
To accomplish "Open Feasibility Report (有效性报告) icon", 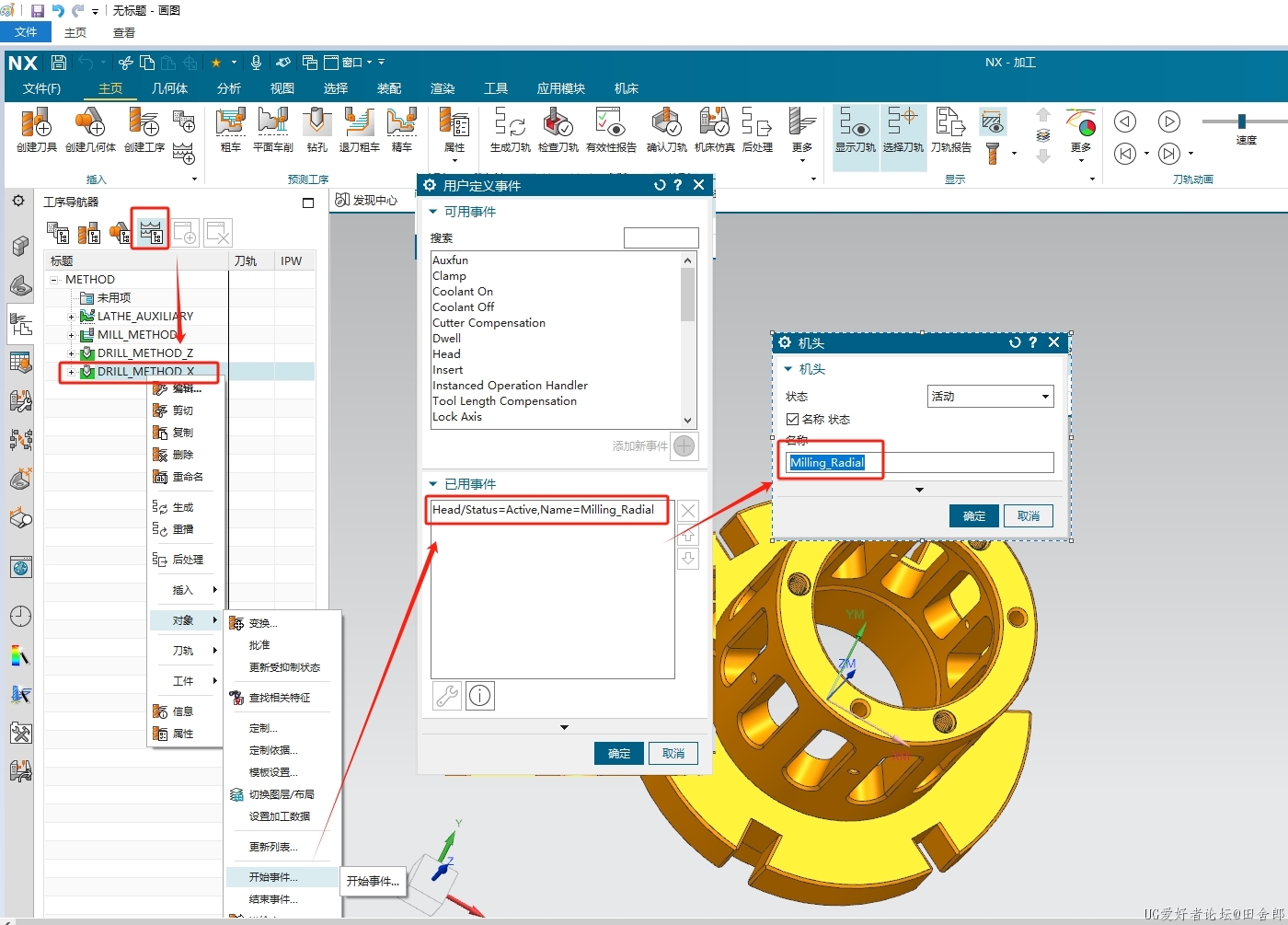I will [611, 130].
